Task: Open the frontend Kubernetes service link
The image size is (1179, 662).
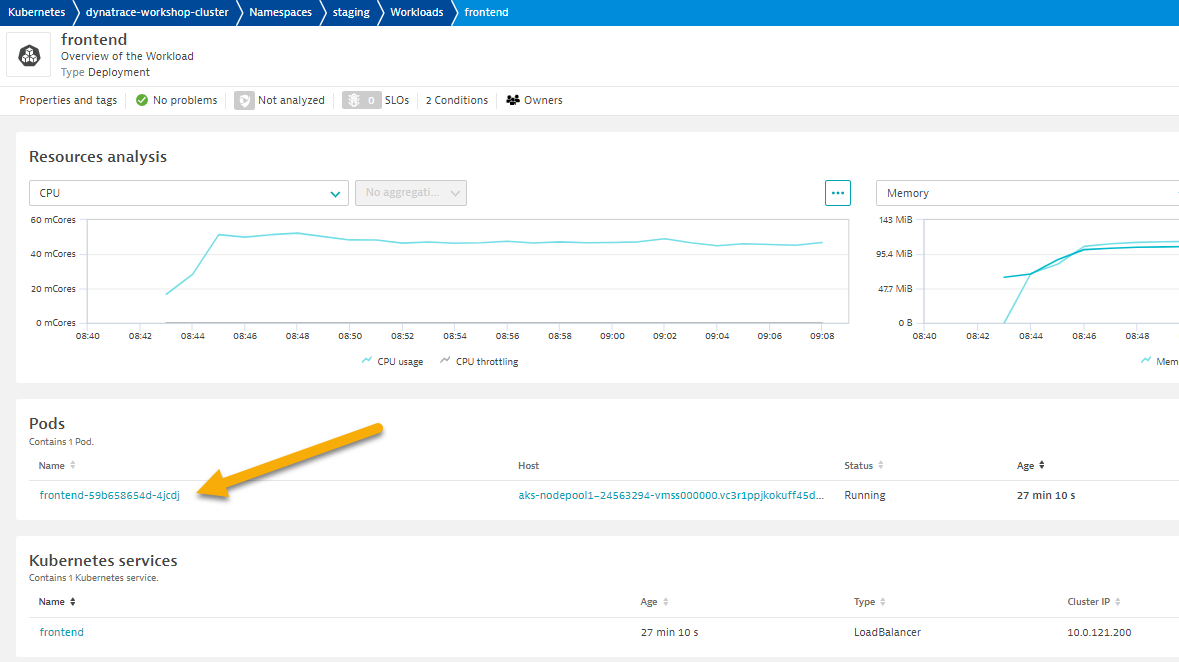Action: pos(62,632)
